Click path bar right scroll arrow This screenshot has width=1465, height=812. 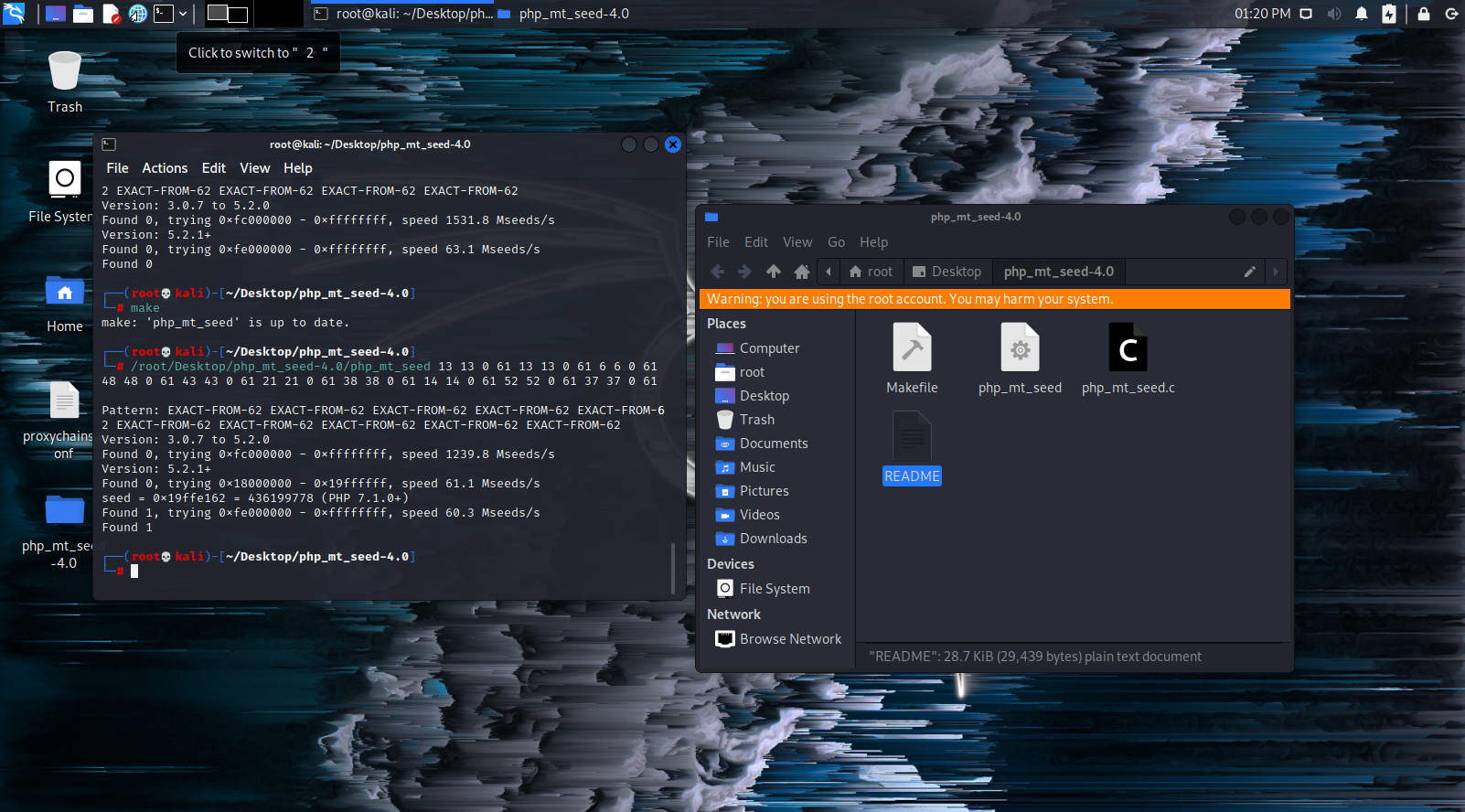pyautogui.click(x=1276, y=272)
